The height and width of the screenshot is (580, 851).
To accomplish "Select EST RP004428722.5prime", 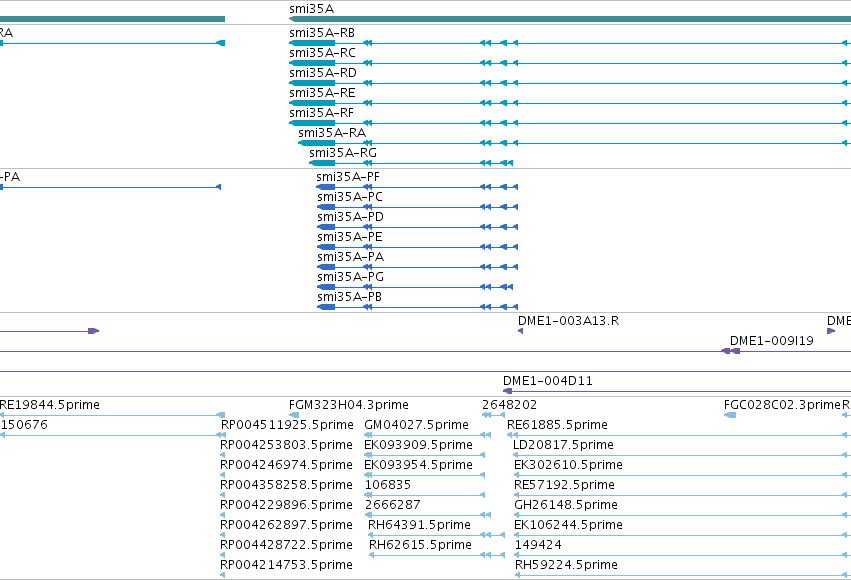I will pyautogui.click(x=287, y=545).
